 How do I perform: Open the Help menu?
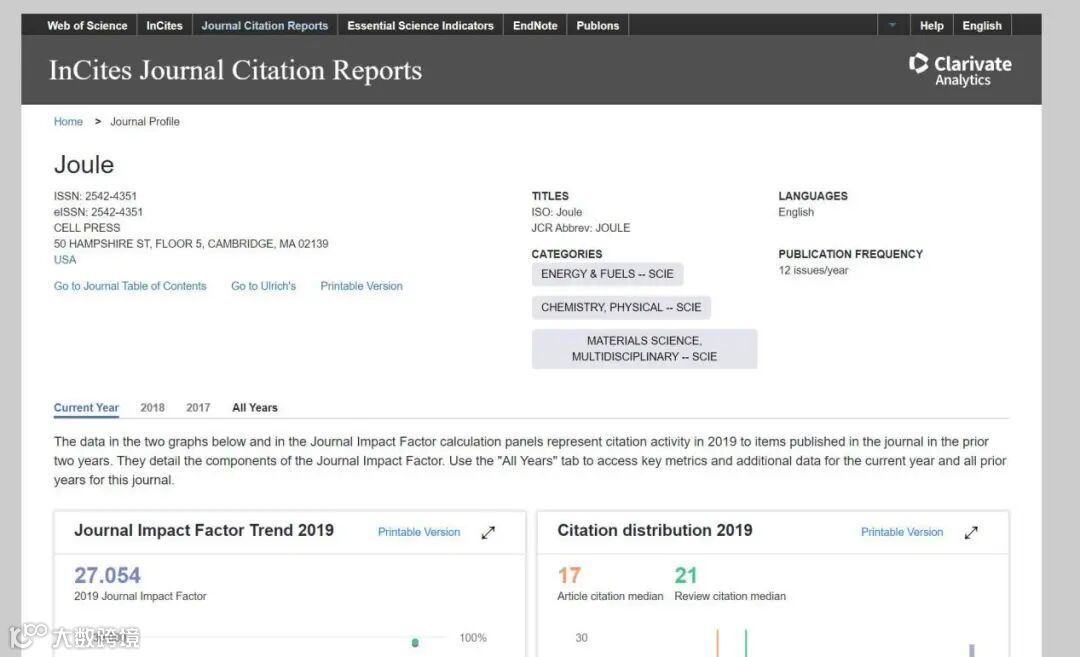931,25
